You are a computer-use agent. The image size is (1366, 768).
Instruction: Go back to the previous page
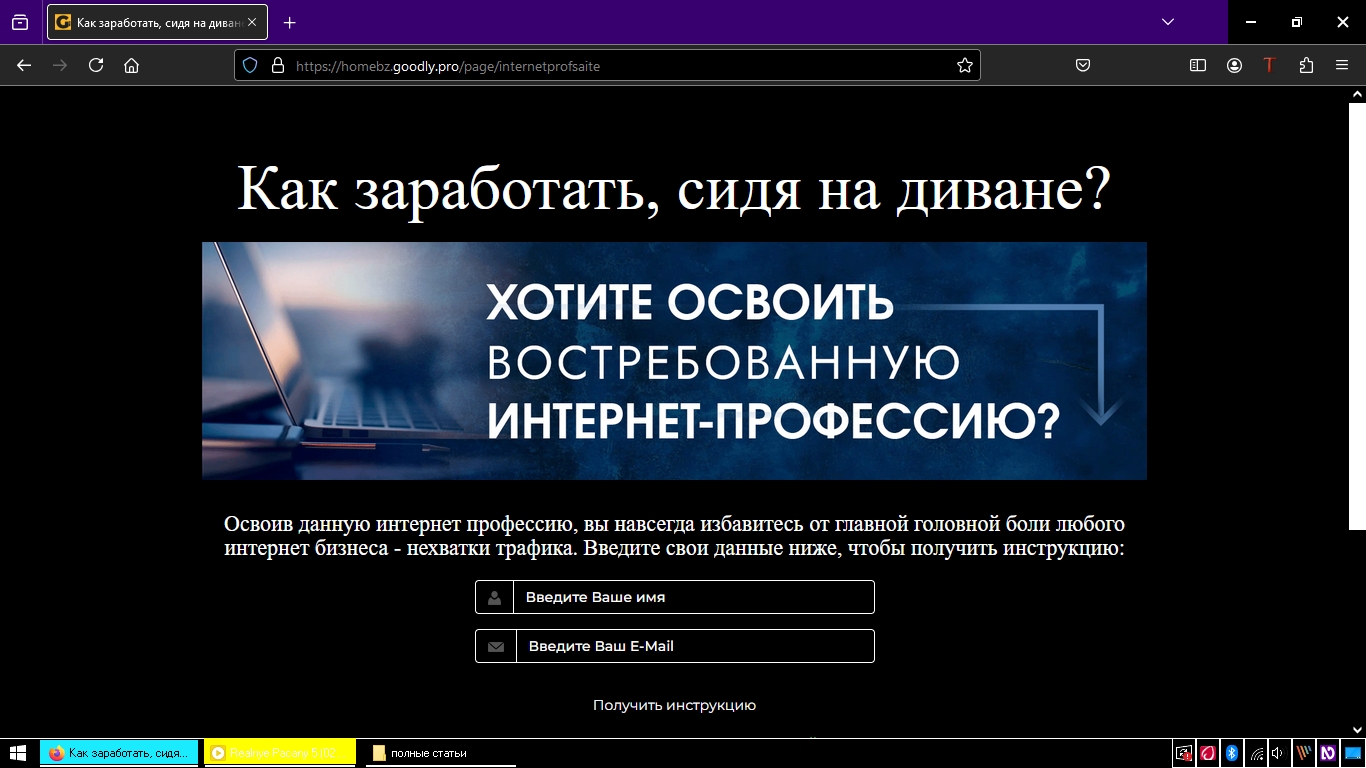24,65
